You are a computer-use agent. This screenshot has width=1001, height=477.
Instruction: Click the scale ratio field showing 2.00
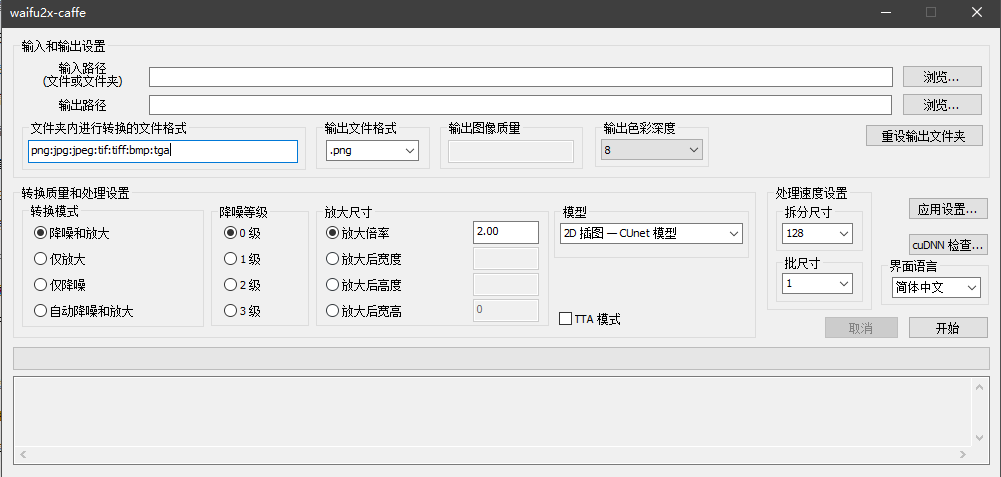click(506, 232)
